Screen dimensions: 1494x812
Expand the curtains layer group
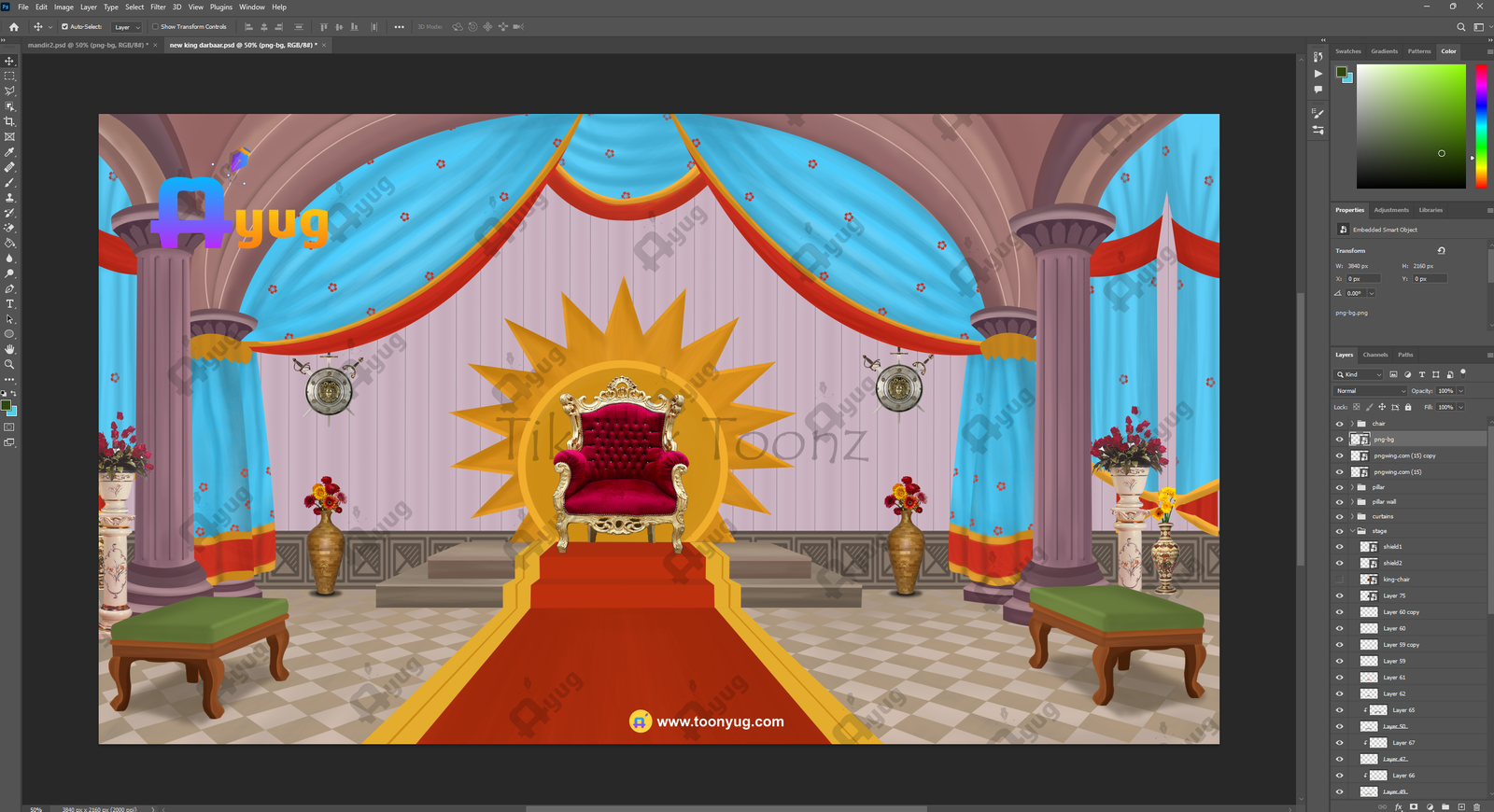click(x=1351, y=516)
